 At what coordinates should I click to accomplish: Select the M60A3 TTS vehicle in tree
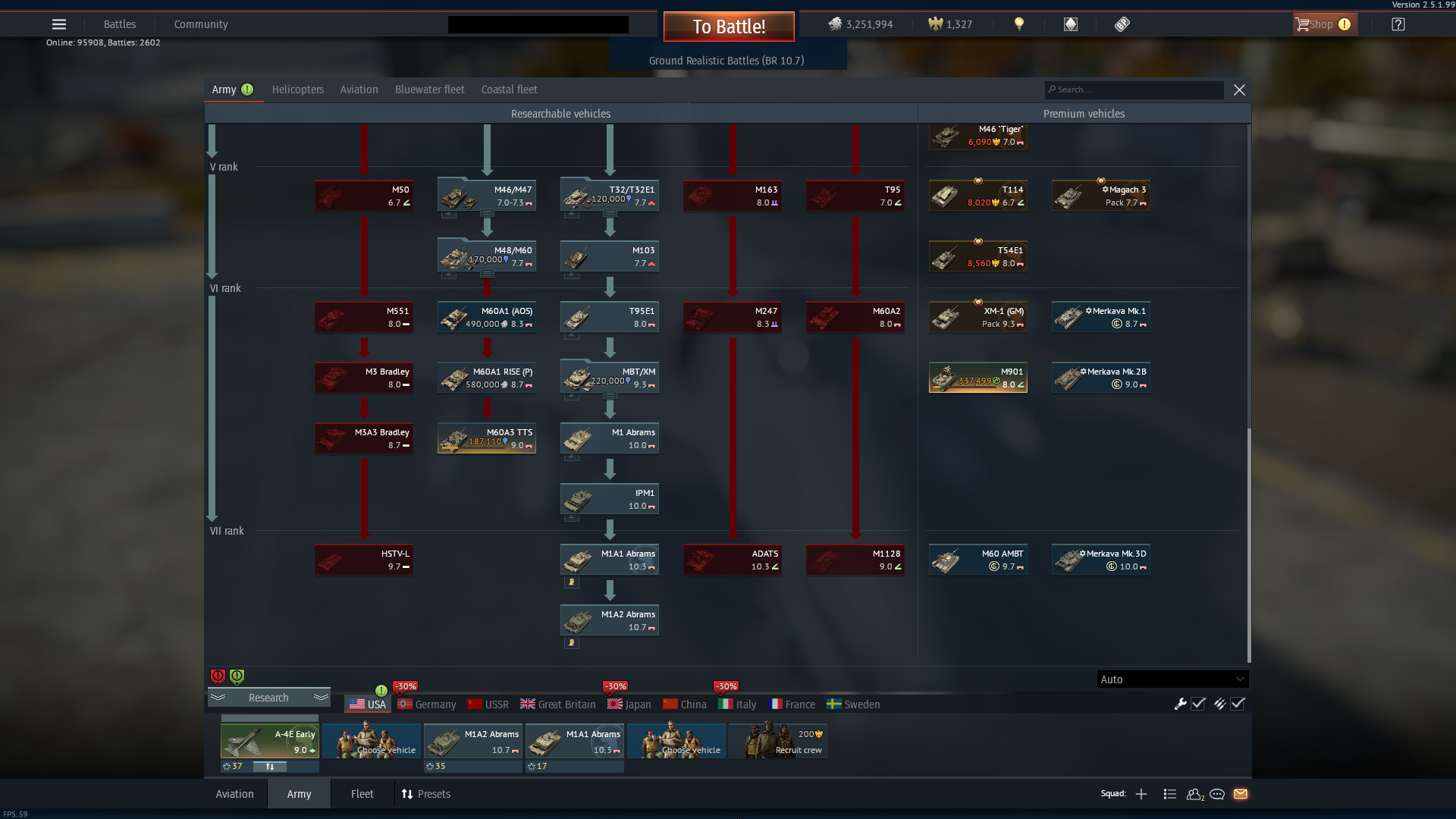coord(487,438)
